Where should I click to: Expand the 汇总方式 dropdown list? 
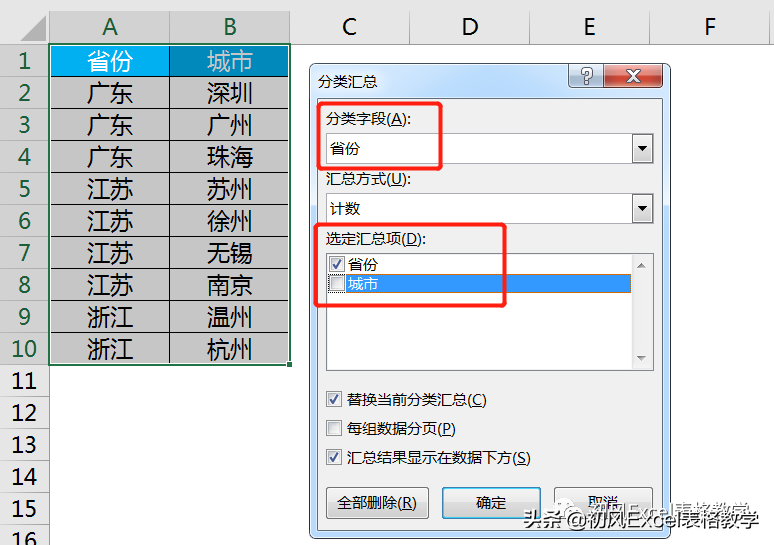point(642,209)
